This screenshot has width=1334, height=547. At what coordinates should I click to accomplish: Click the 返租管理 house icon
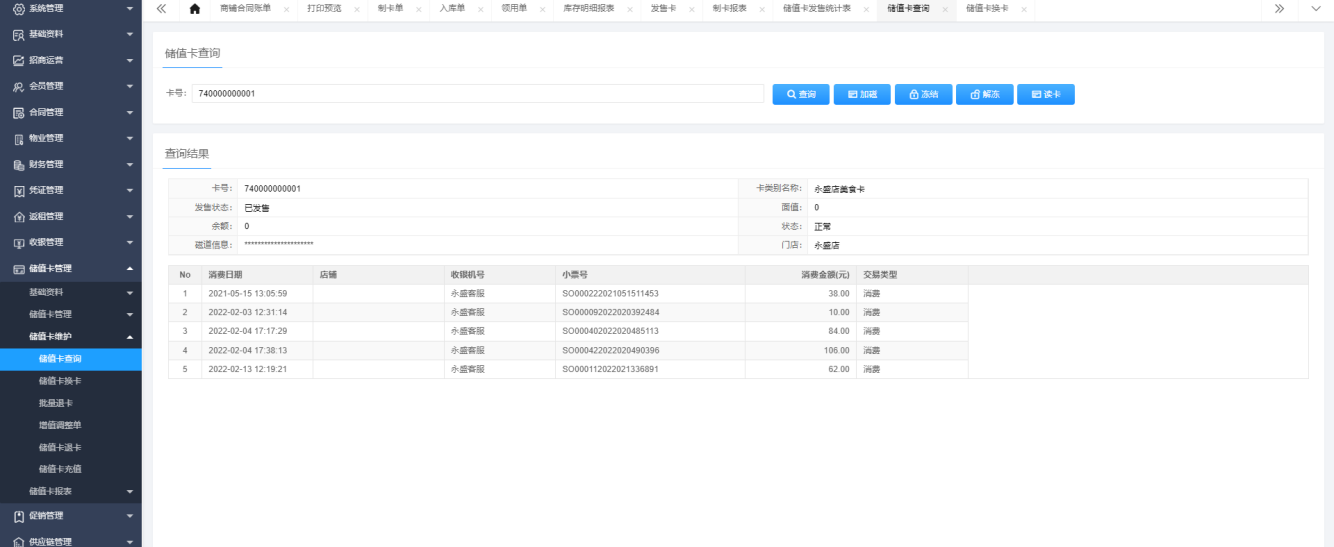point(18,216)
